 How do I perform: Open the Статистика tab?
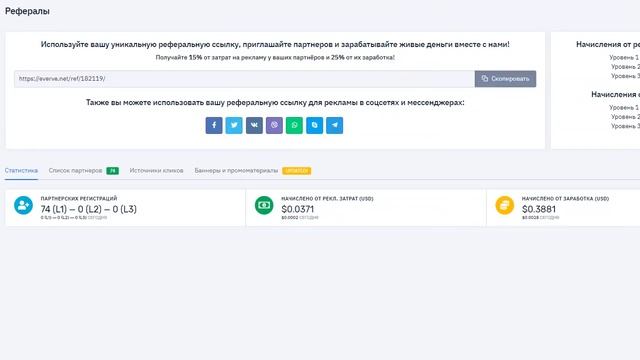(21, 171)
